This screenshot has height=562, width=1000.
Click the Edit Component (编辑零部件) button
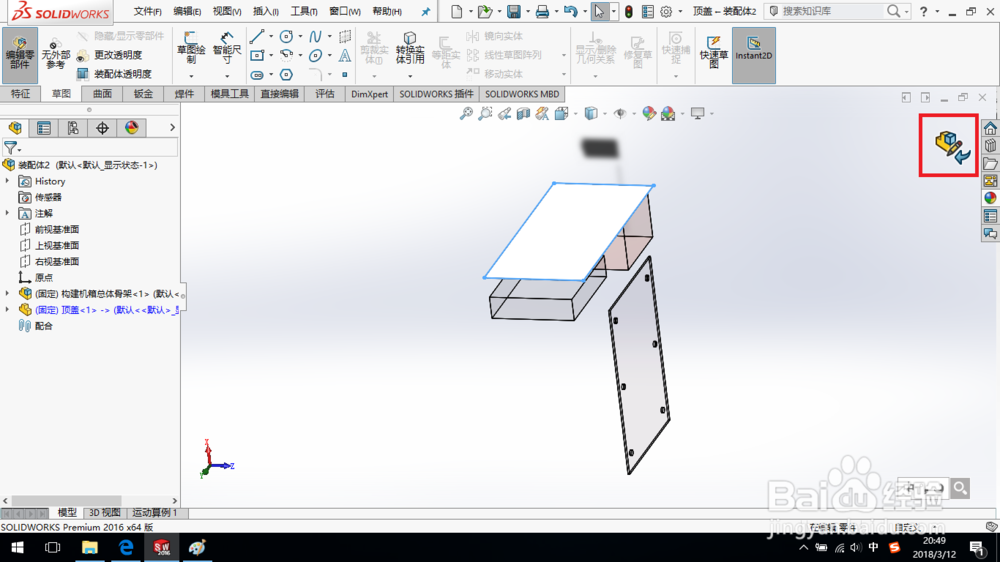pos(20,55)
